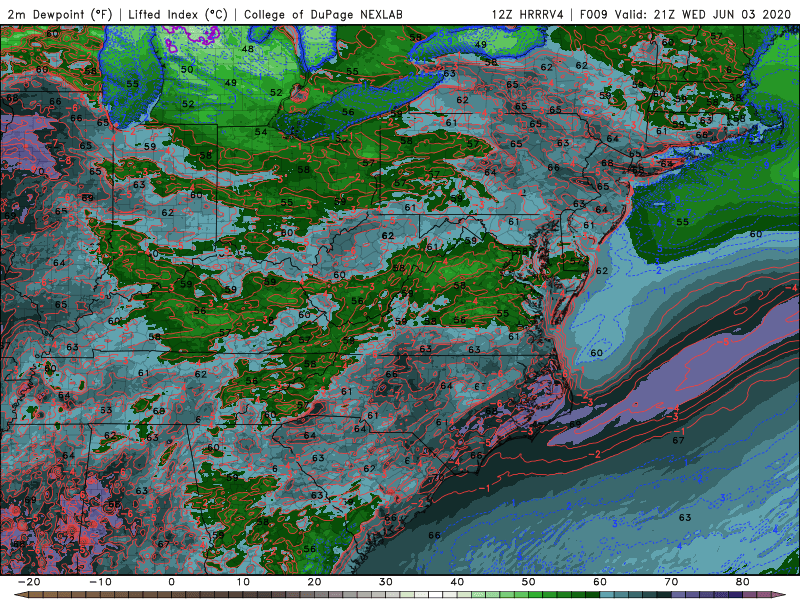Pick the brown swatch below the -20 label
Screen dimensions: 800x600
point(36,594)
